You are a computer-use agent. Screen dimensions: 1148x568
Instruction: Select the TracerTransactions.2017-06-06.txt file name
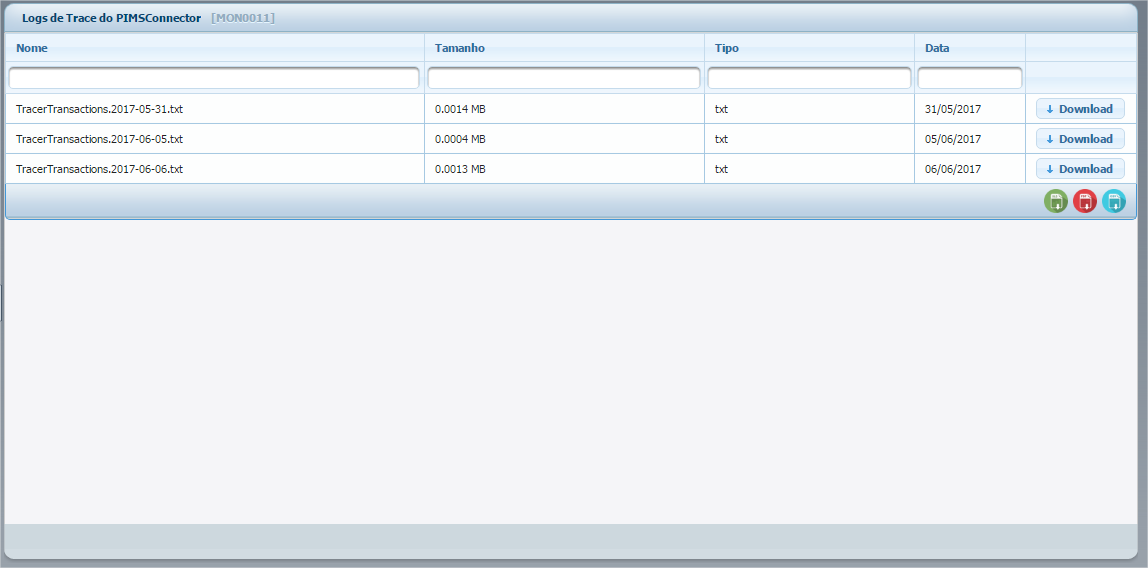click(x=100, y=169)
